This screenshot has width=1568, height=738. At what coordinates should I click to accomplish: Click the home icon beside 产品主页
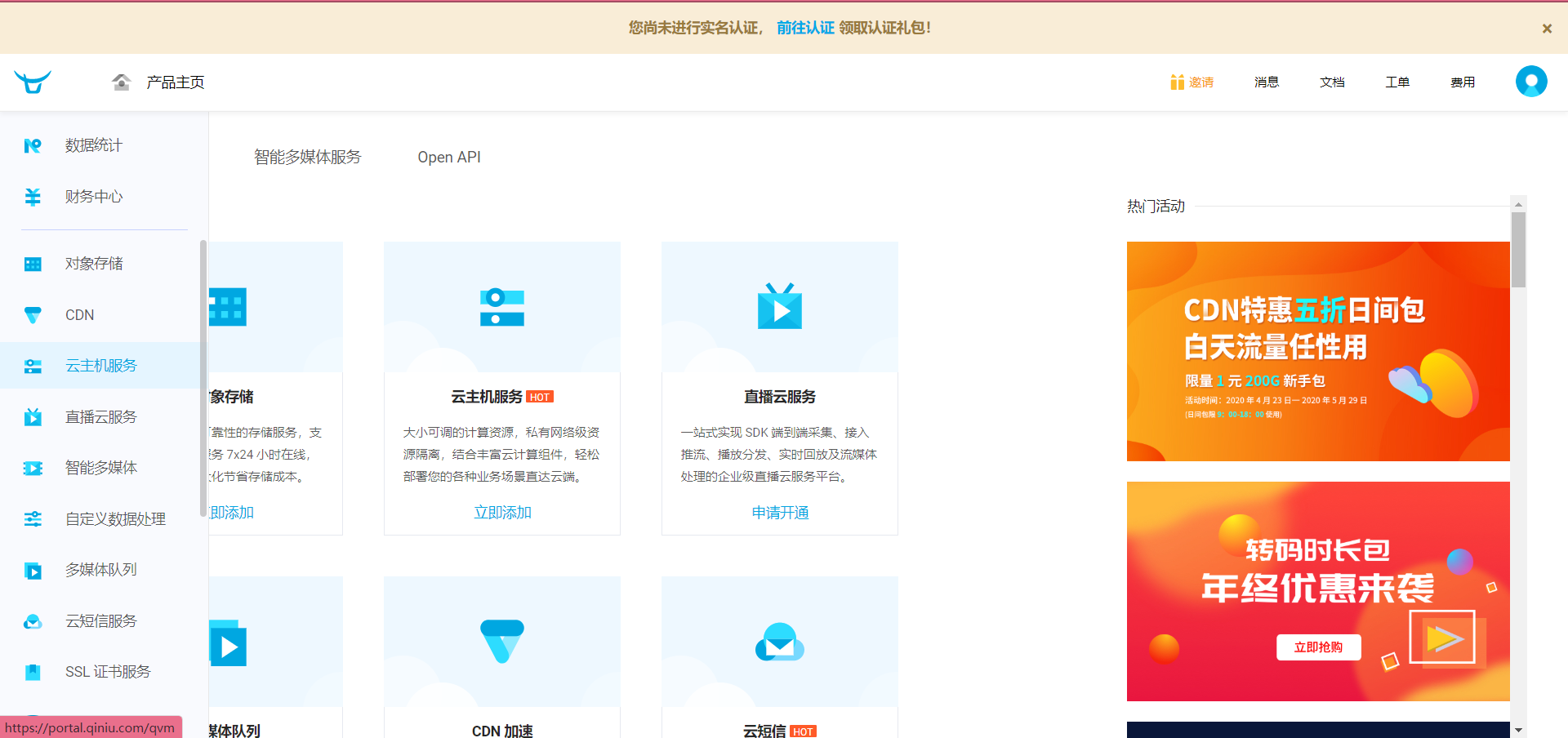[122, 82]
